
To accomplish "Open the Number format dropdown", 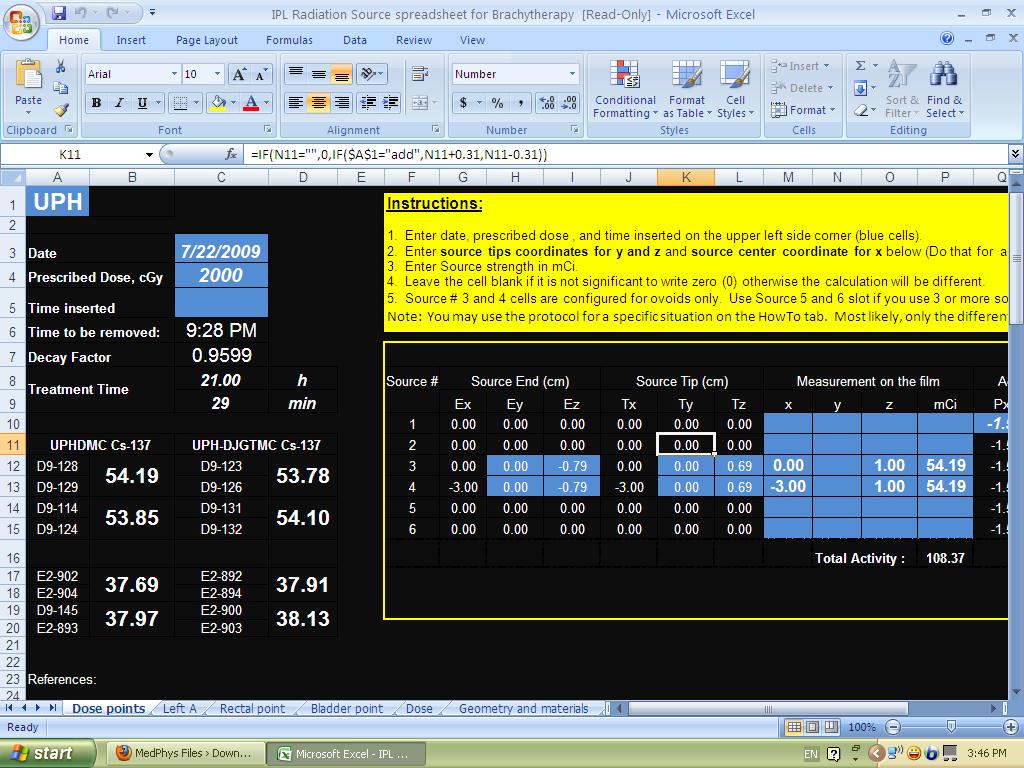I will point(572,74).
